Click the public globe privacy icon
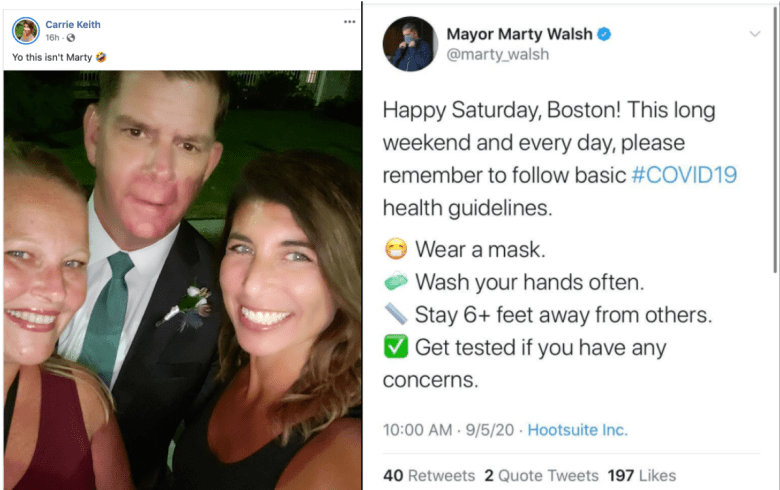Screen dimensions: 780x490 click(x=71, y=38)
